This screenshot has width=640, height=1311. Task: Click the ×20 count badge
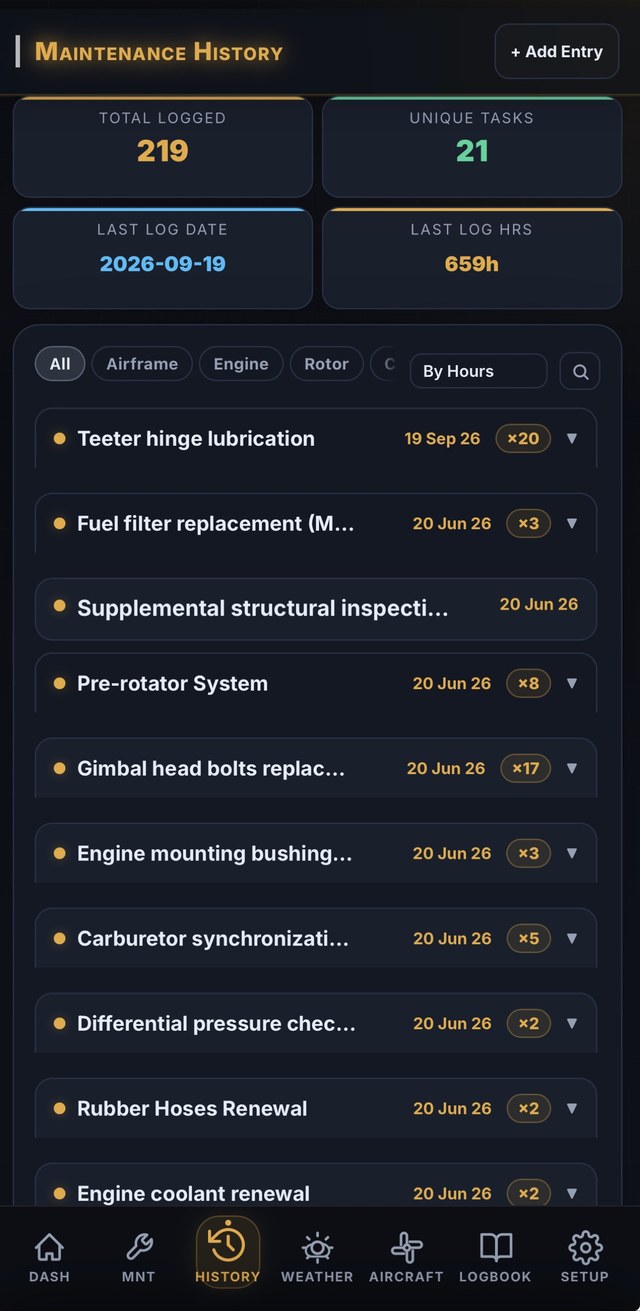[523, 438]
